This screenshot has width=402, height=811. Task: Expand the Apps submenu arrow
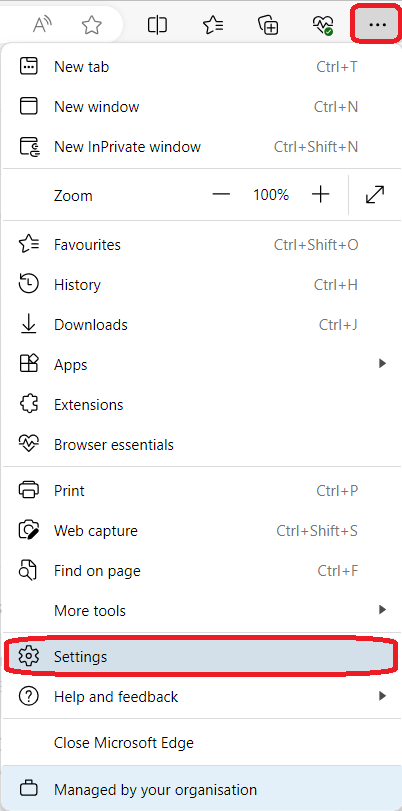pyautogui.click(x=382, y=364)
